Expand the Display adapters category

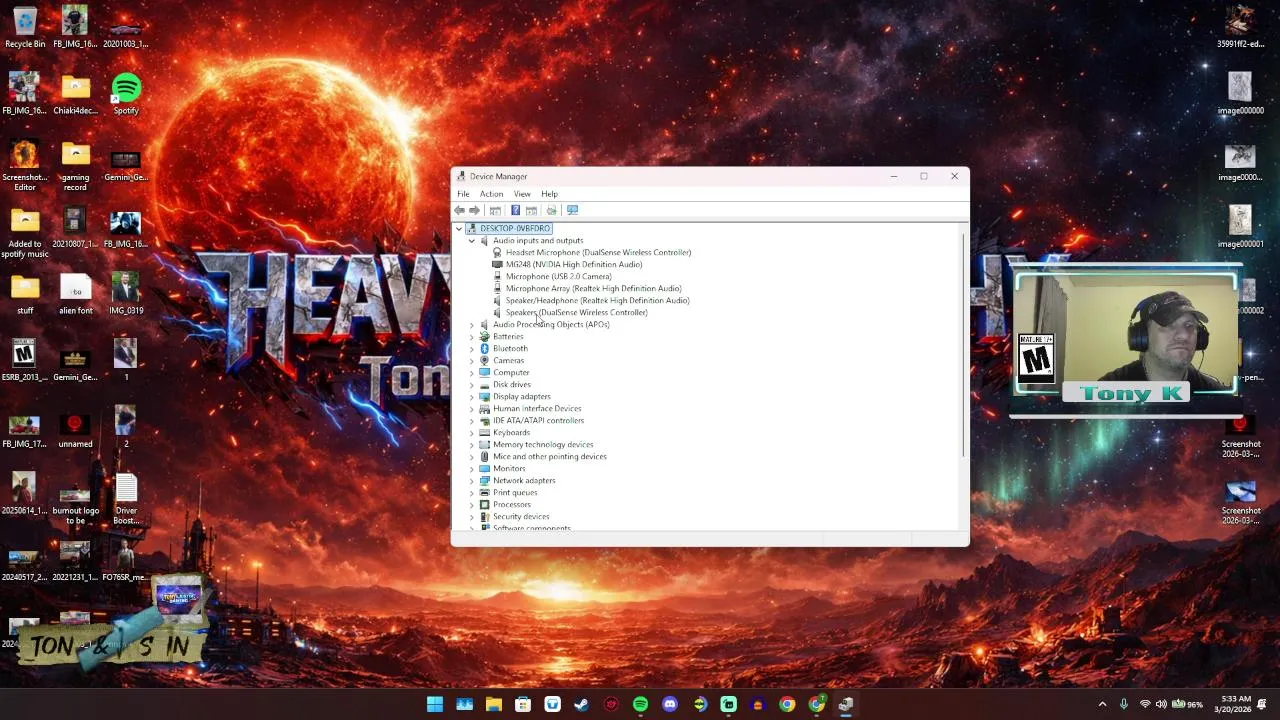[472, 397]
